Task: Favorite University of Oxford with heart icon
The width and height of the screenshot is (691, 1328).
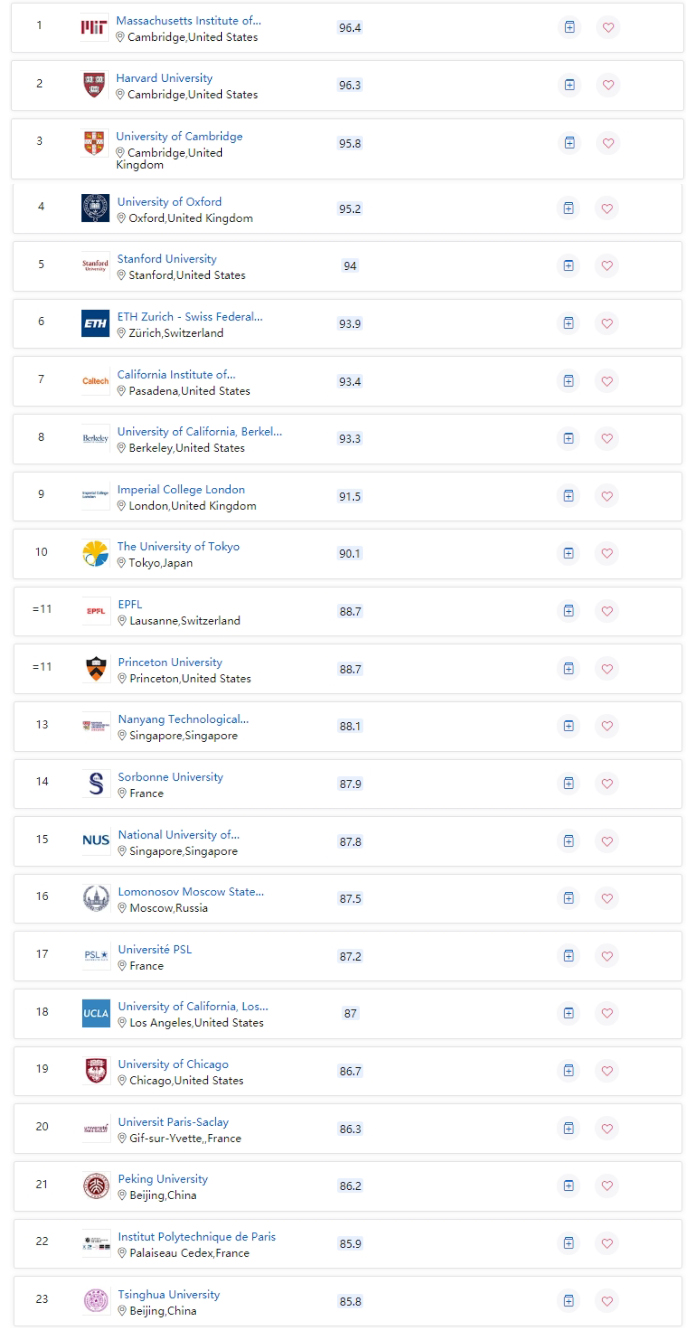Action: click(607, 208)
